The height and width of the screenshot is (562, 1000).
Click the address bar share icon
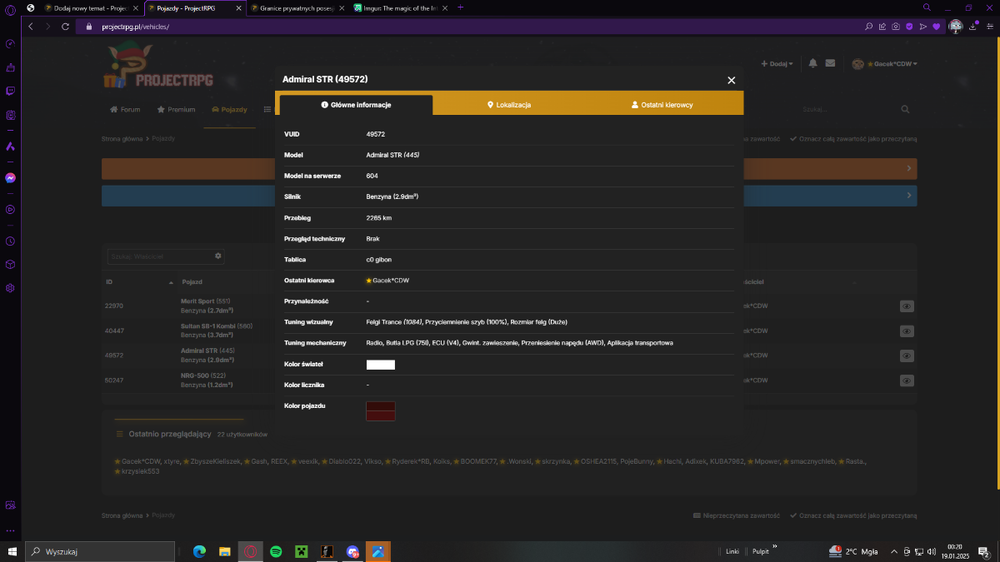pos(883,27)
